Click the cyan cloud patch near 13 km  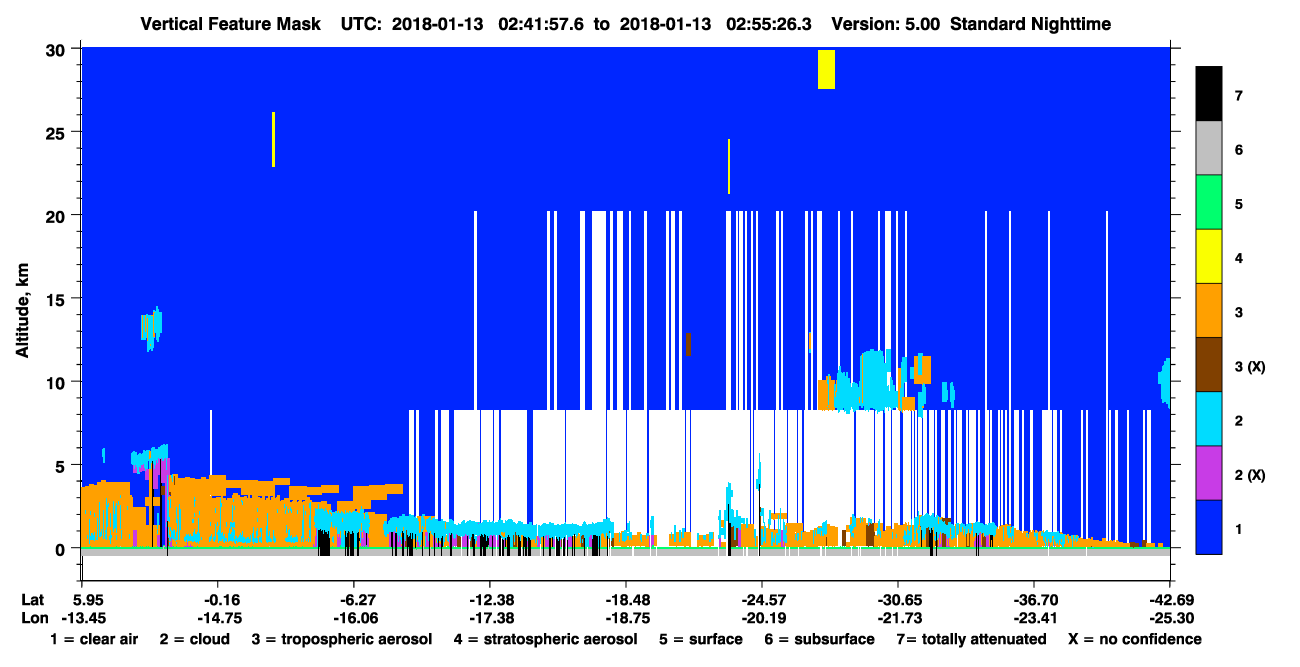click(151, 328)
